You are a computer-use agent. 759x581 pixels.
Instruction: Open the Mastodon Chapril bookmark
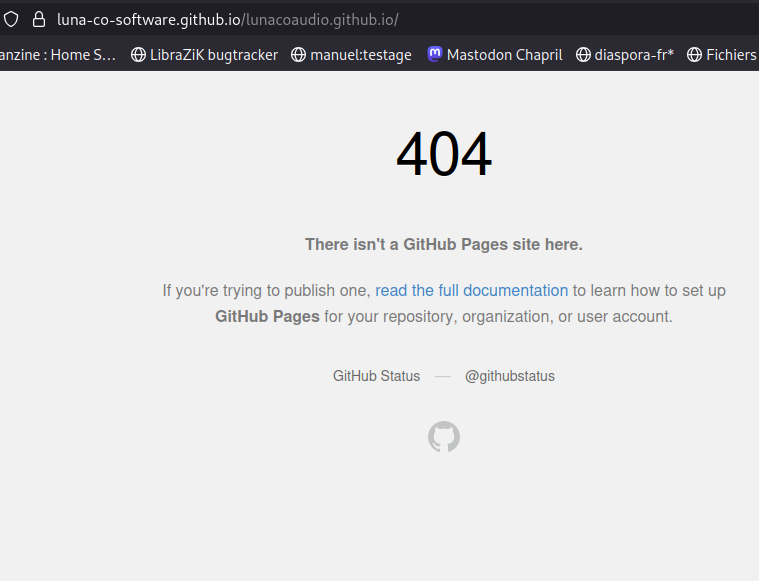(504, 55)
